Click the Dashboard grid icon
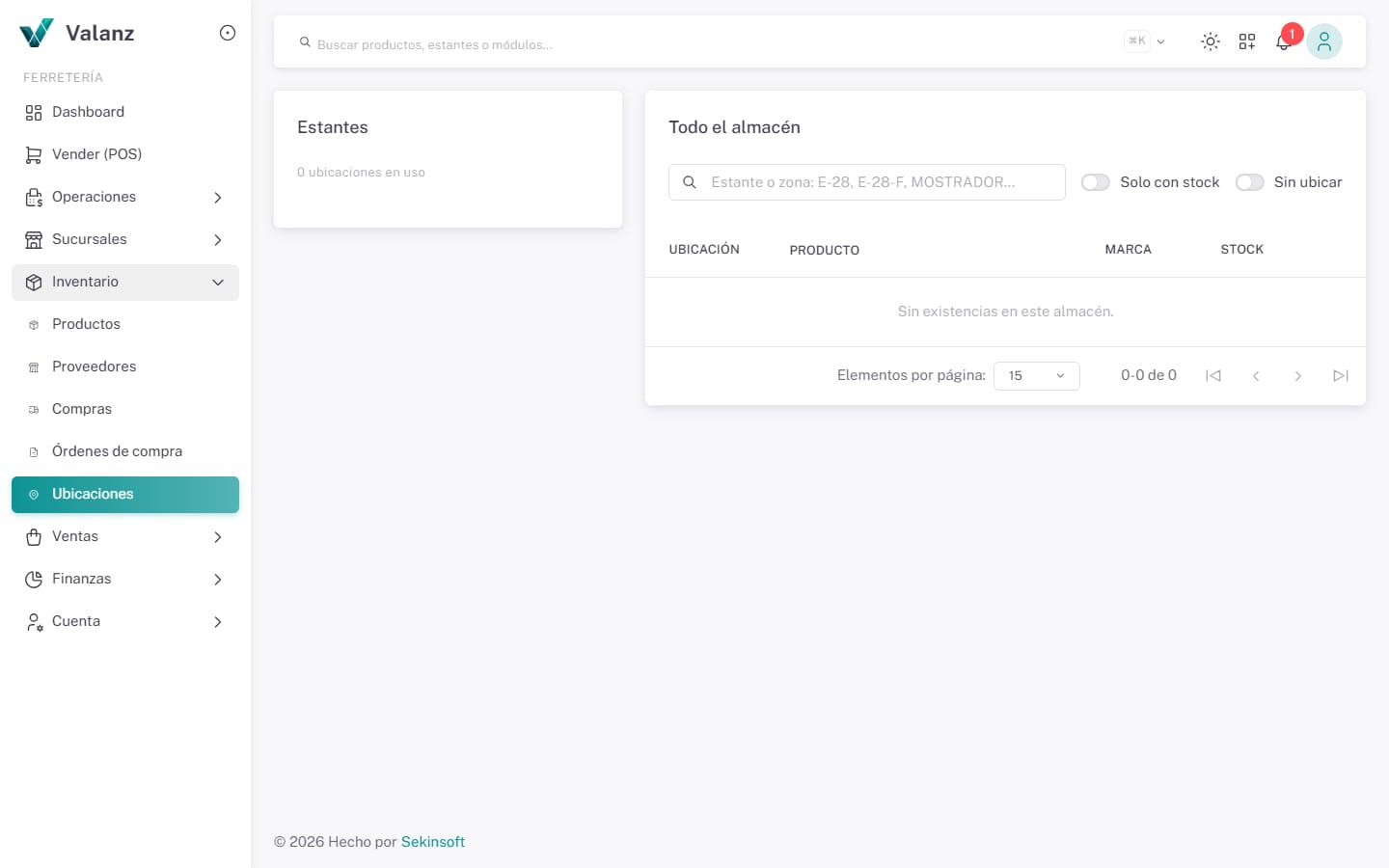Screen dimensions: 1389x868 (x=34, y=113)
